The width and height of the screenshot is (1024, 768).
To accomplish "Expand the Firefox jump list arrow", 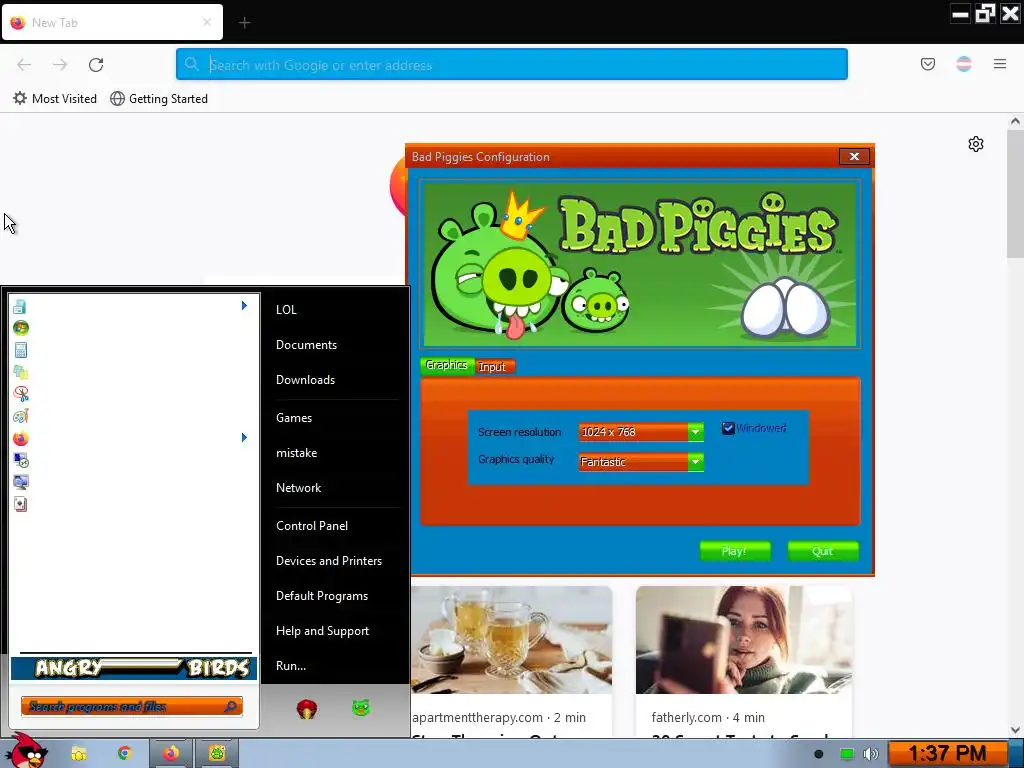I will coord(244,438).
